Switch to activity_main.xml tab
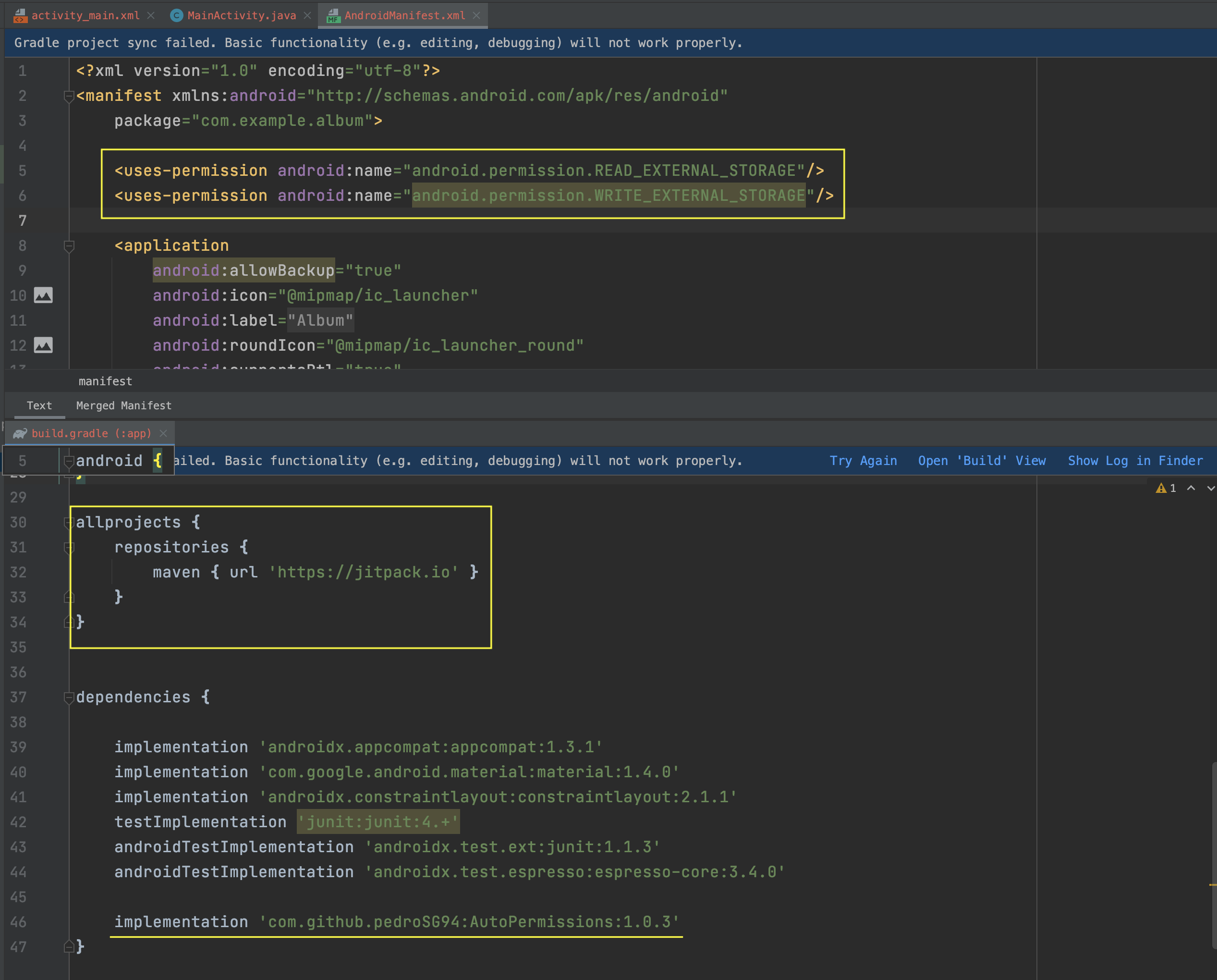Image resolution: width=1217 pixels, height=980 pixels. pyautogui.click(x=85, y=16)
